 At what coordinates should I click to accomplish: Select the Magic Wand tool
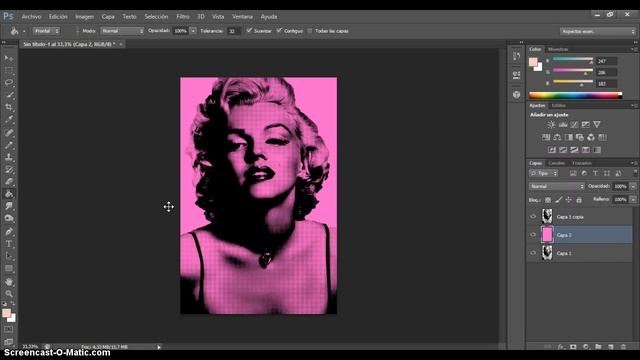(9, 95)
